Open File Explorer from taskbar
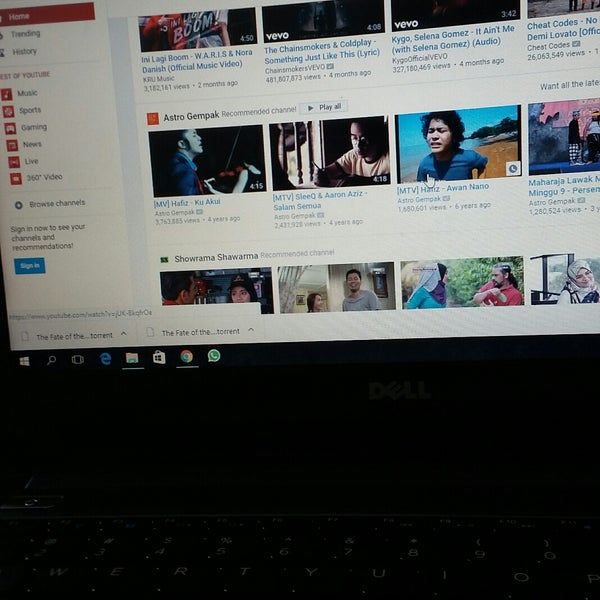This screenshot has width=600, height=600. tap(132, 358)
